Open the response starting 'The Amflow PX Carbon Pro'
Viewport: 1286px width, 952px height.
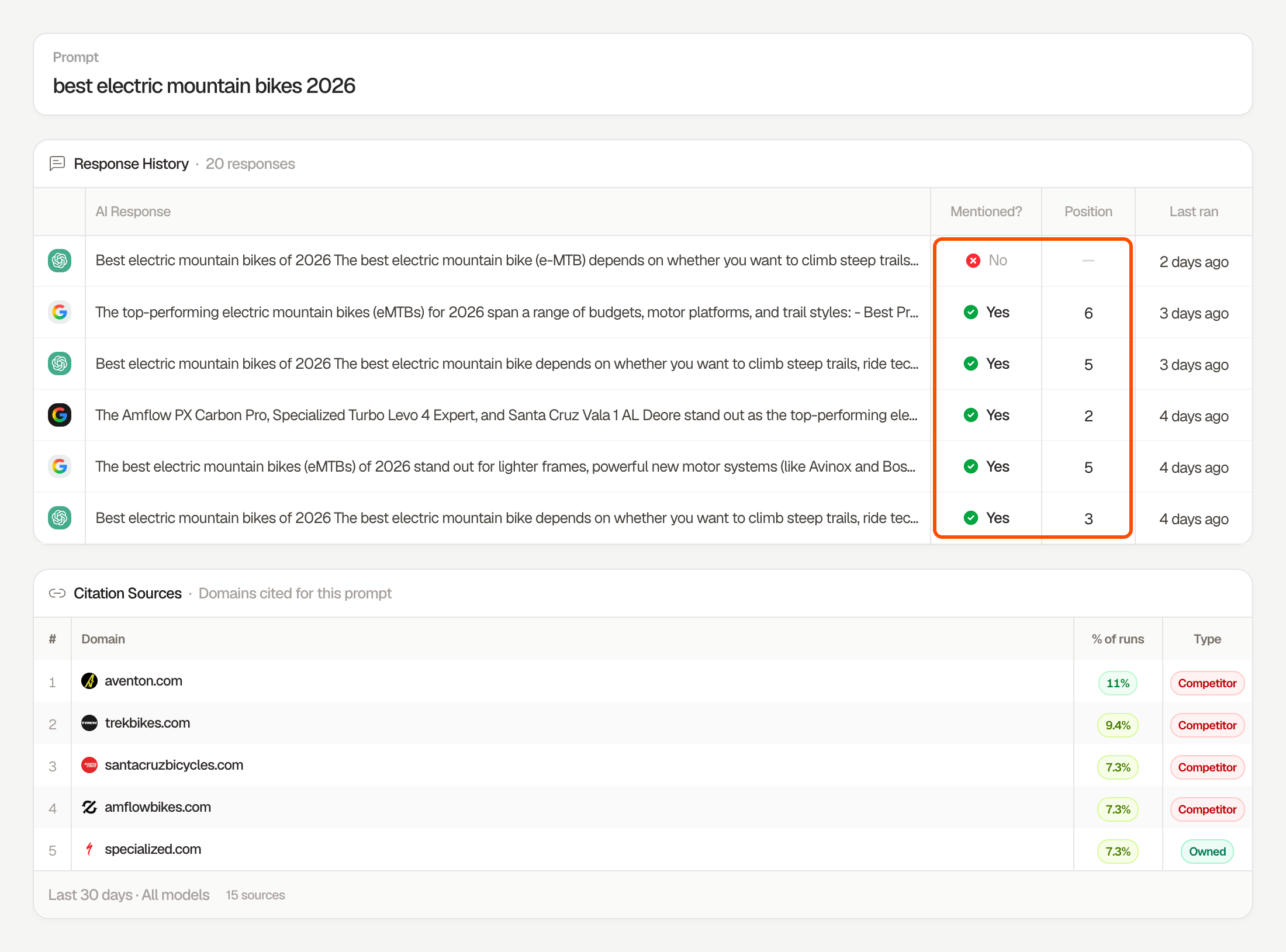tap(506, 415)
